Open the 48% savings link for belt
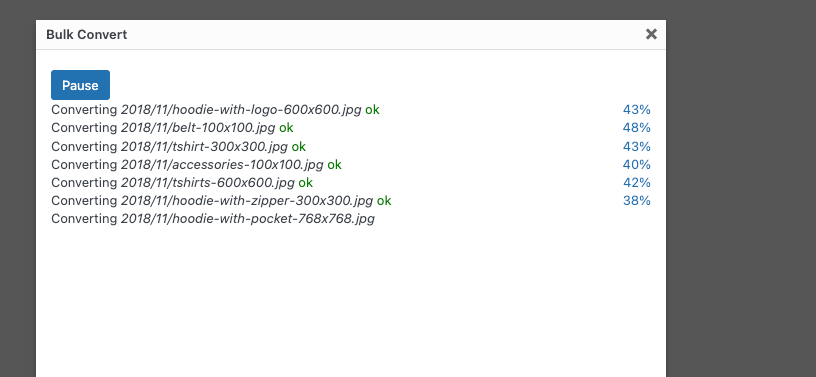The height and width of the screenshot is (377, 816). pyautogui.click(x=636, y=128)
